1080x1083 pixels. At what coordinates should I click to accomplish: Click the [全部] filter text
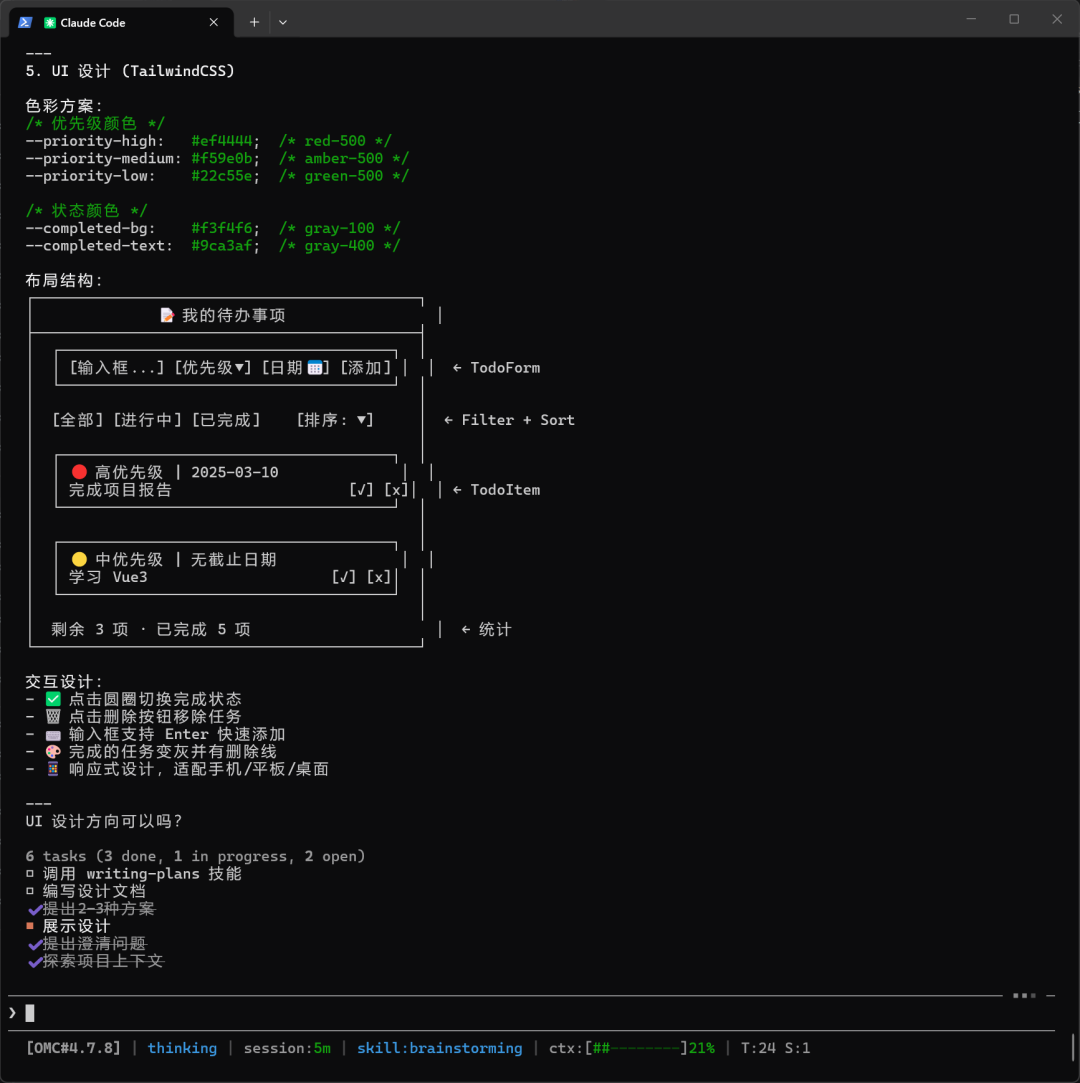77,420
